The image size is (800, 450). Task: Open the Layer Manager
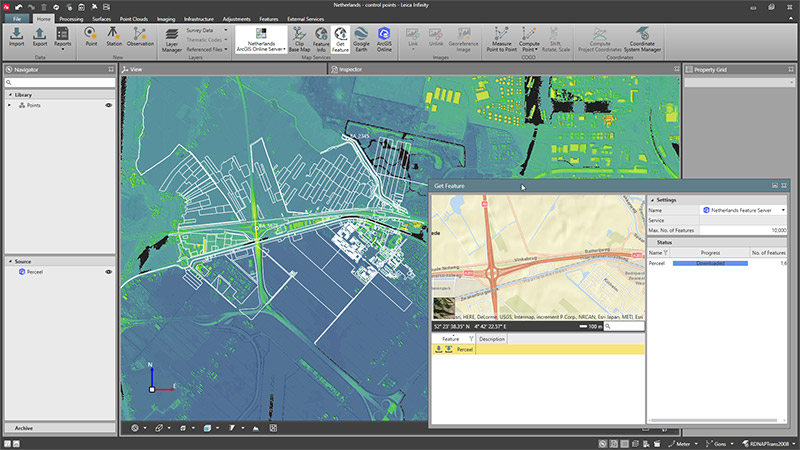(x=171, y=40)
